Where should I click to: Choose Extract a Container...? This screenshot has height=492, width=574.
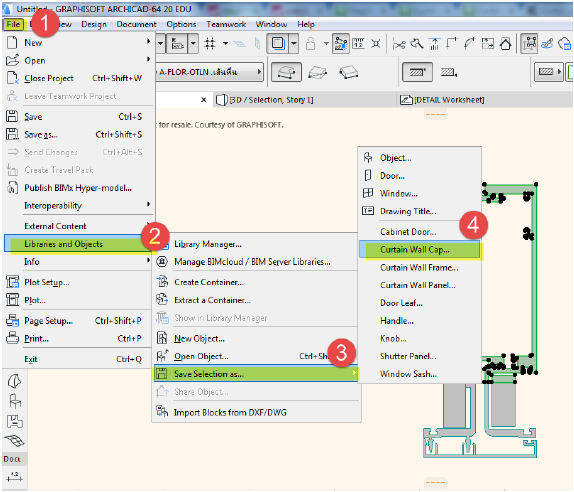(x=256, y=300)
